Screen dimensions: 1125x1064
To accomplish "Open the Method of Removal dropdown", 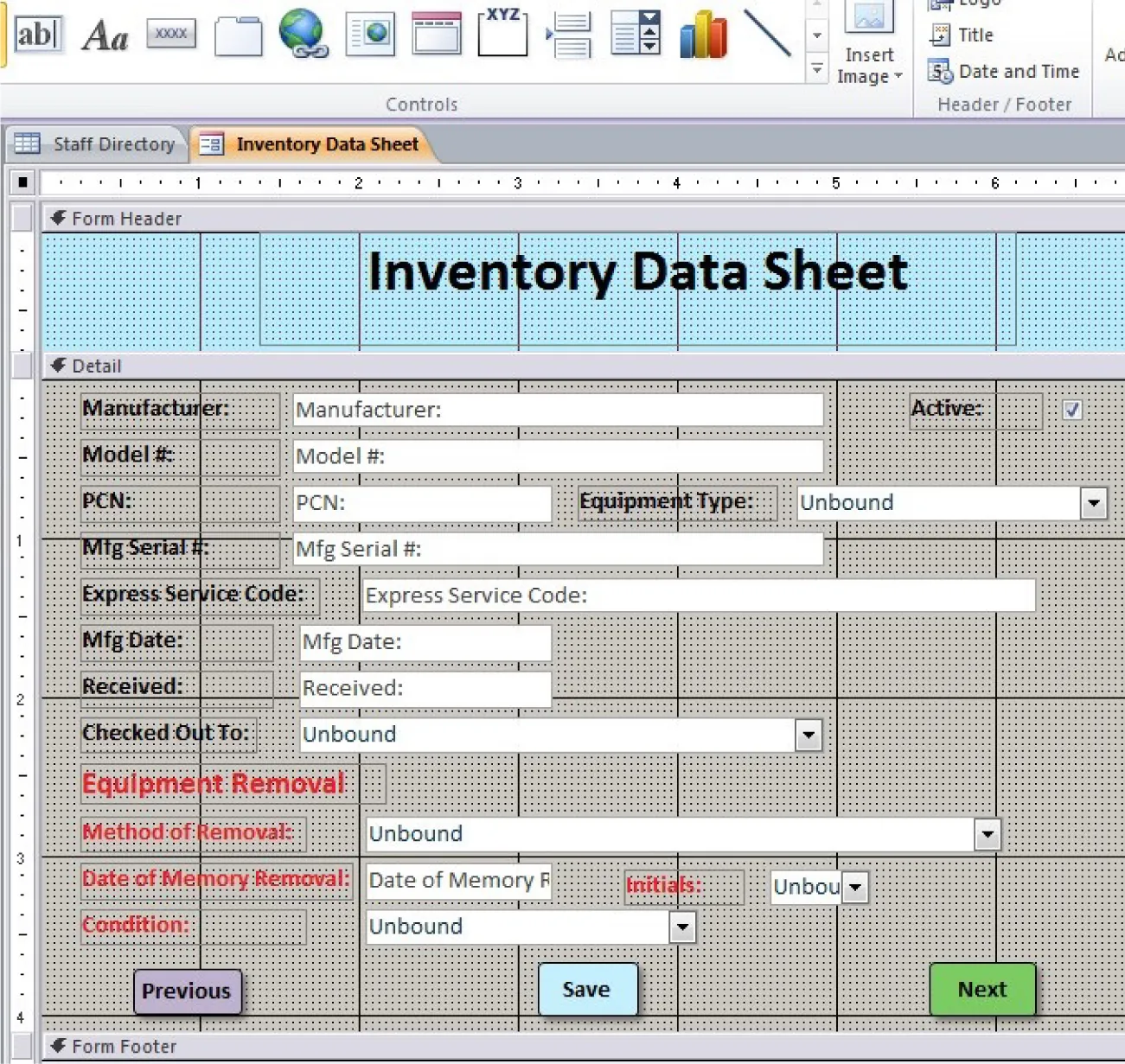I will point(988,835).
